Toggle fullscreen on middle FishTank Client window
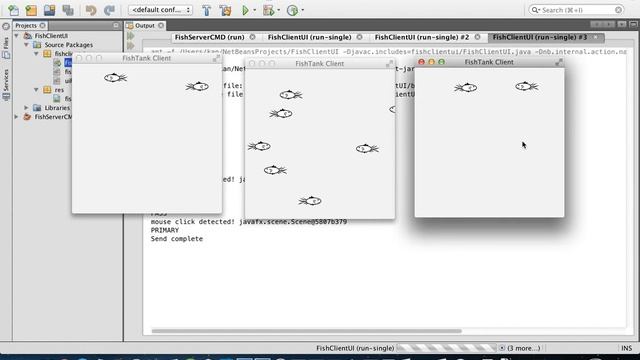 coord(389,64)
